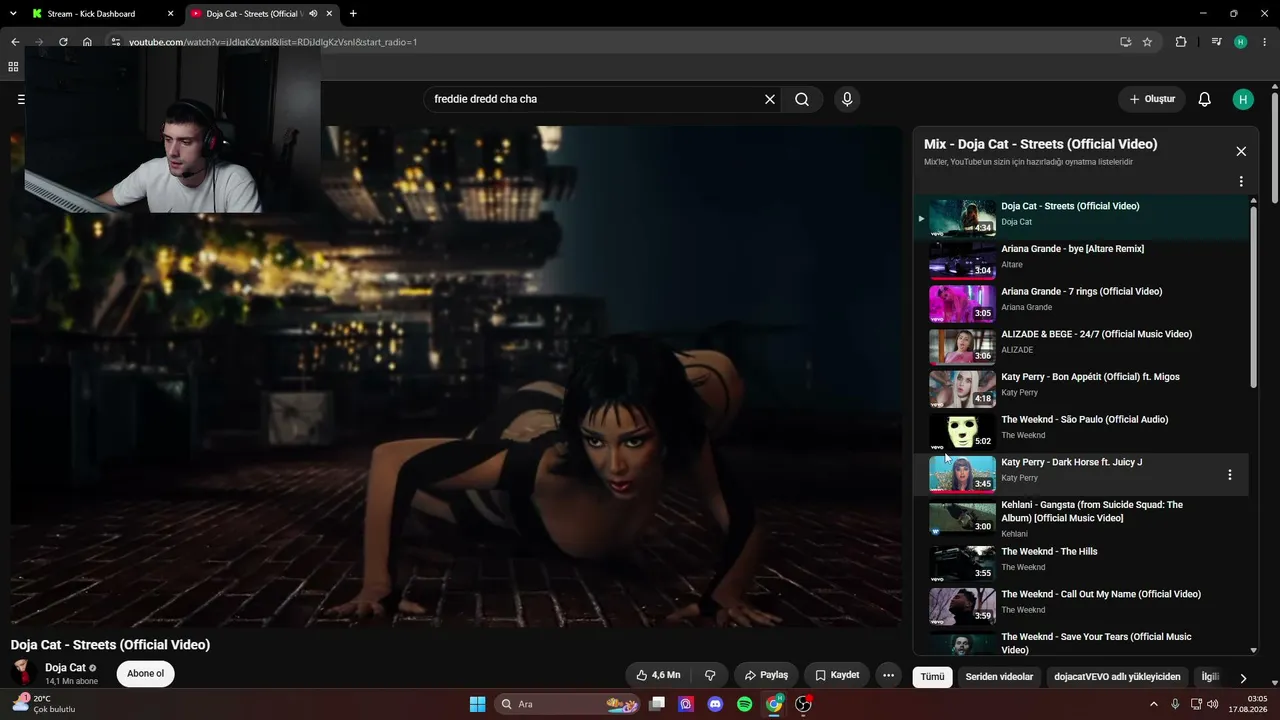The width and height of the screenshot is (1280, 720).
Task: Click the browser address bar URL
Action: (x=273, y=42)
